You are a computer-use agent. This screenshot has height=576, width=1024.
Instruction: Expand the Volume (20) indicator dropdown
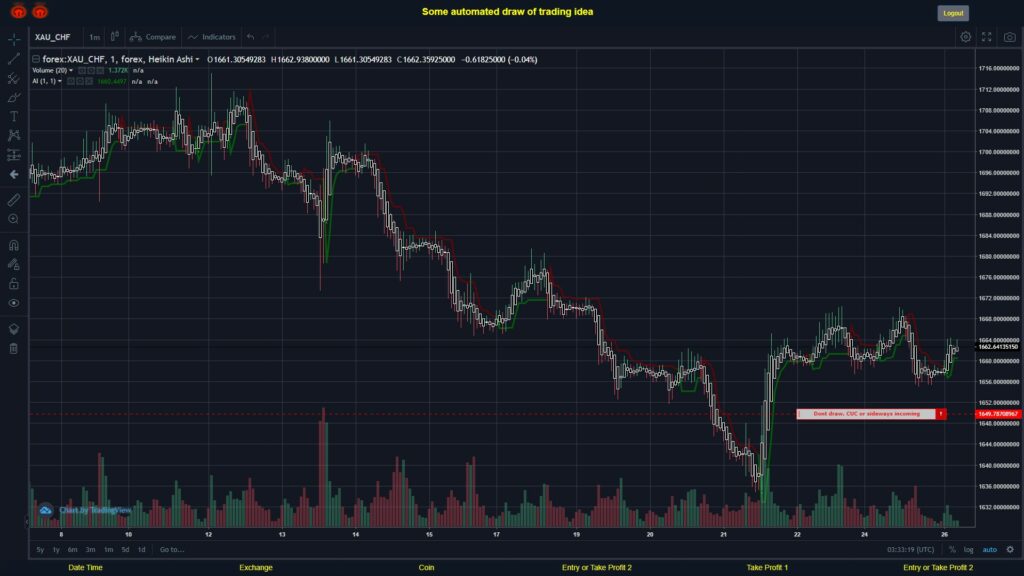pos(71,71)
